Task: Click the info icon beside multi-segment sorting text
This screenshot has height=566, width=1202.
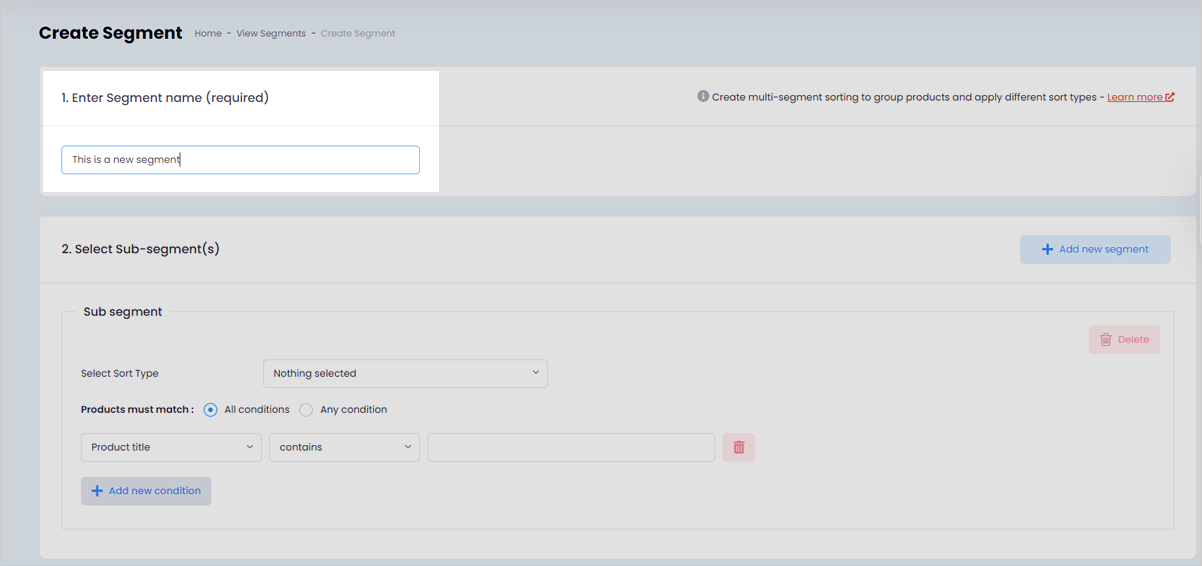Action: pos(703,97)
